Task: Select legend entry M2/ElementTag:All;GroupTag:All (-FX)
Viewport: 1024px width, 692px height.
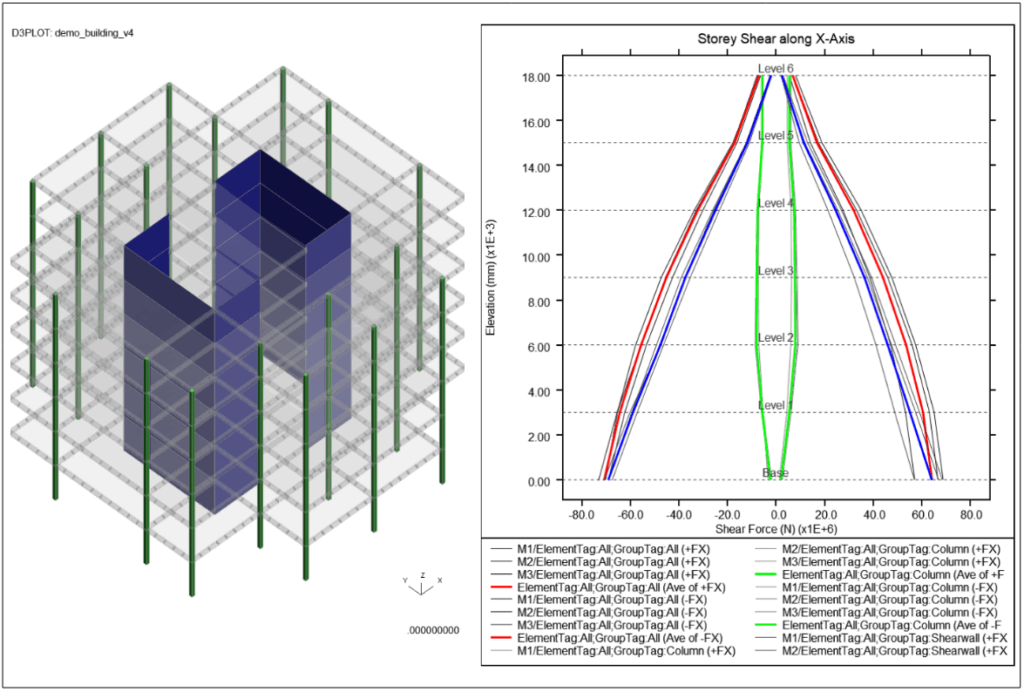Action: click(612, 613)
